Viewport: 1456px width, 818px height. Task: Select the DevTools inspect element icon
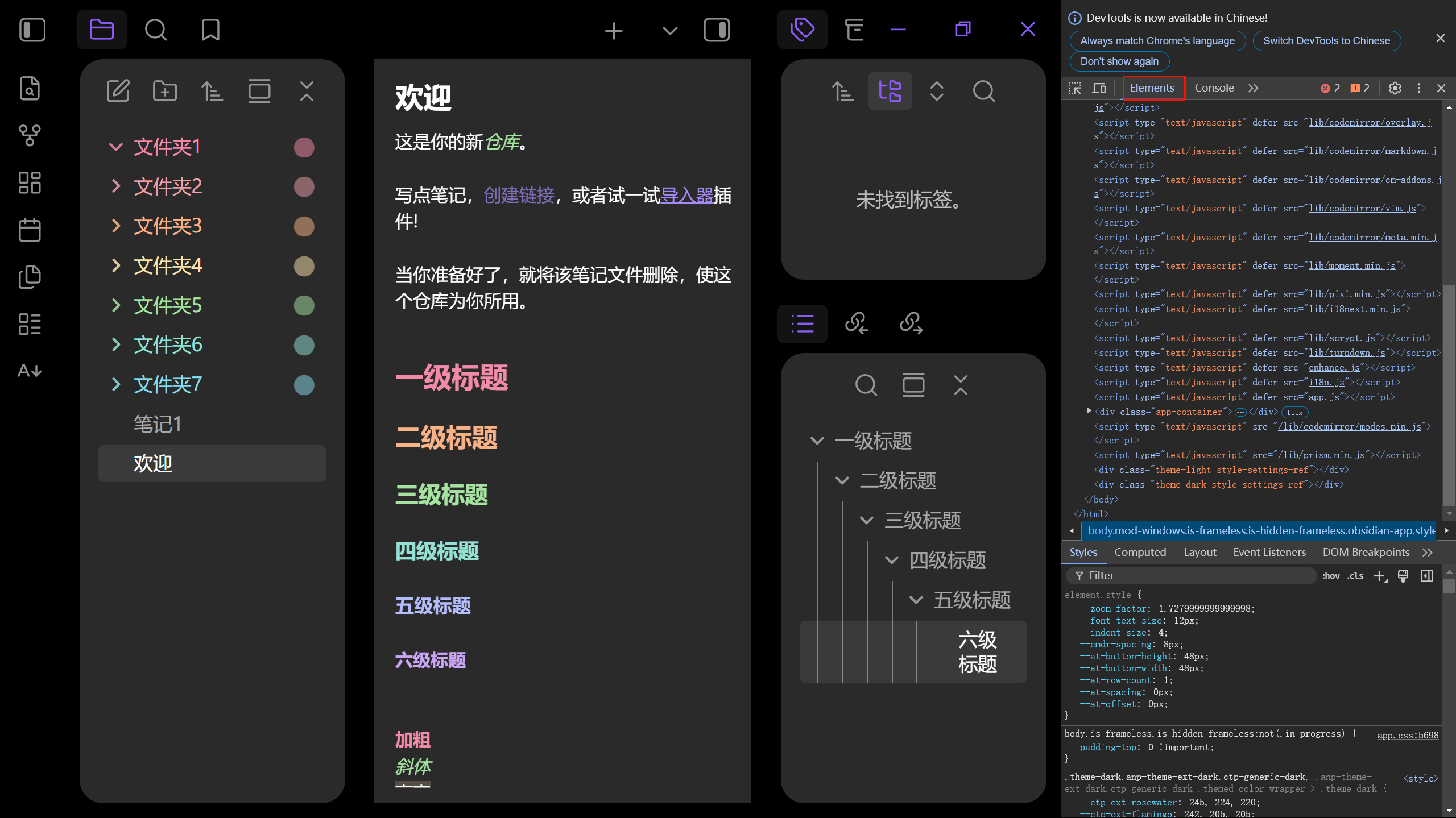coord(1075,88)
